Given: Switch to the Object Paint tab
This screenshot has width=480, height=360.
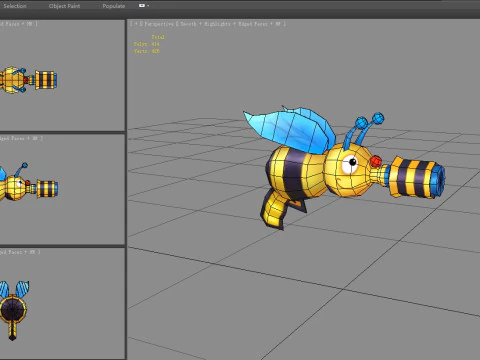Looking at the screenshot, I should (x=64, y=6).
